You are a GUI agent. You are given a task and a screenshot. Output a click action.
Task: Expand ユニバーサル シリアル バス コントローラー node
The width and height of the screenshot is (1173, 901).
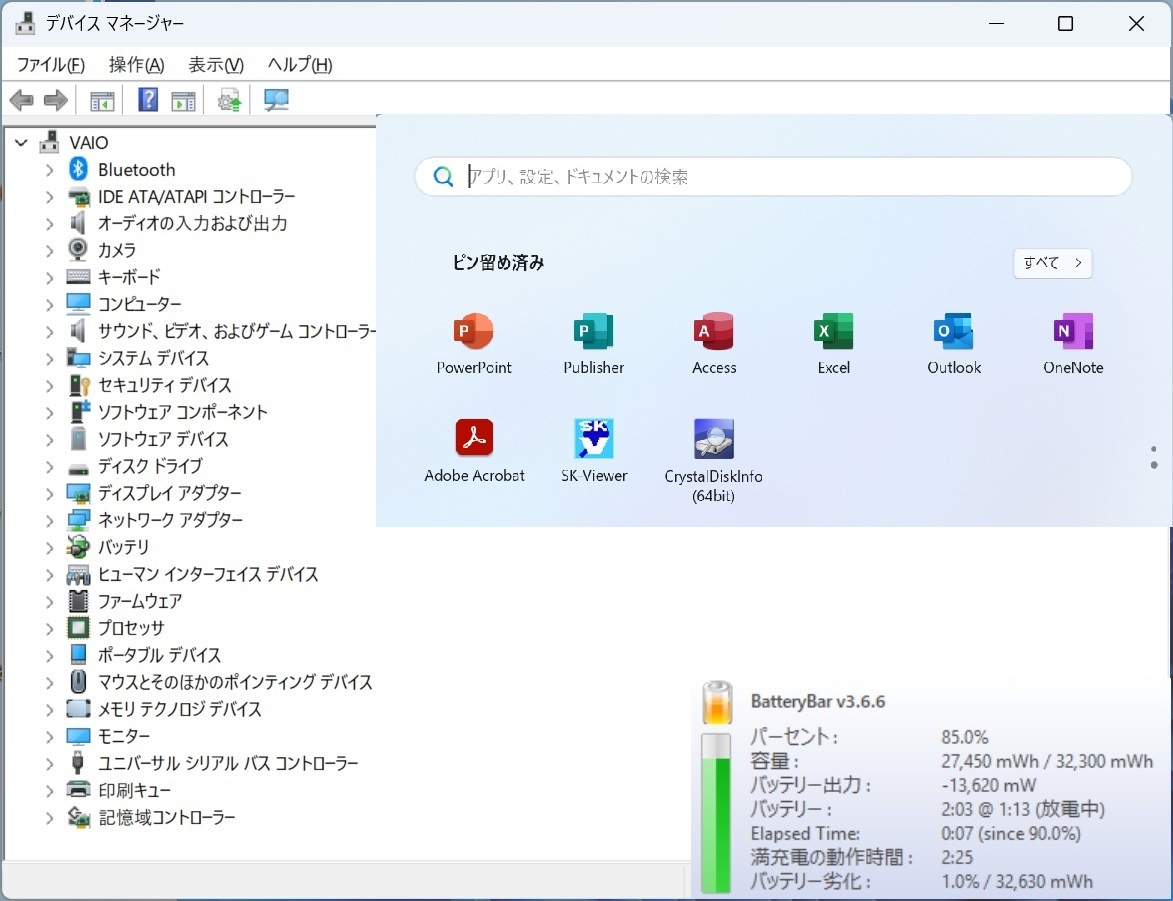(49, 764)
